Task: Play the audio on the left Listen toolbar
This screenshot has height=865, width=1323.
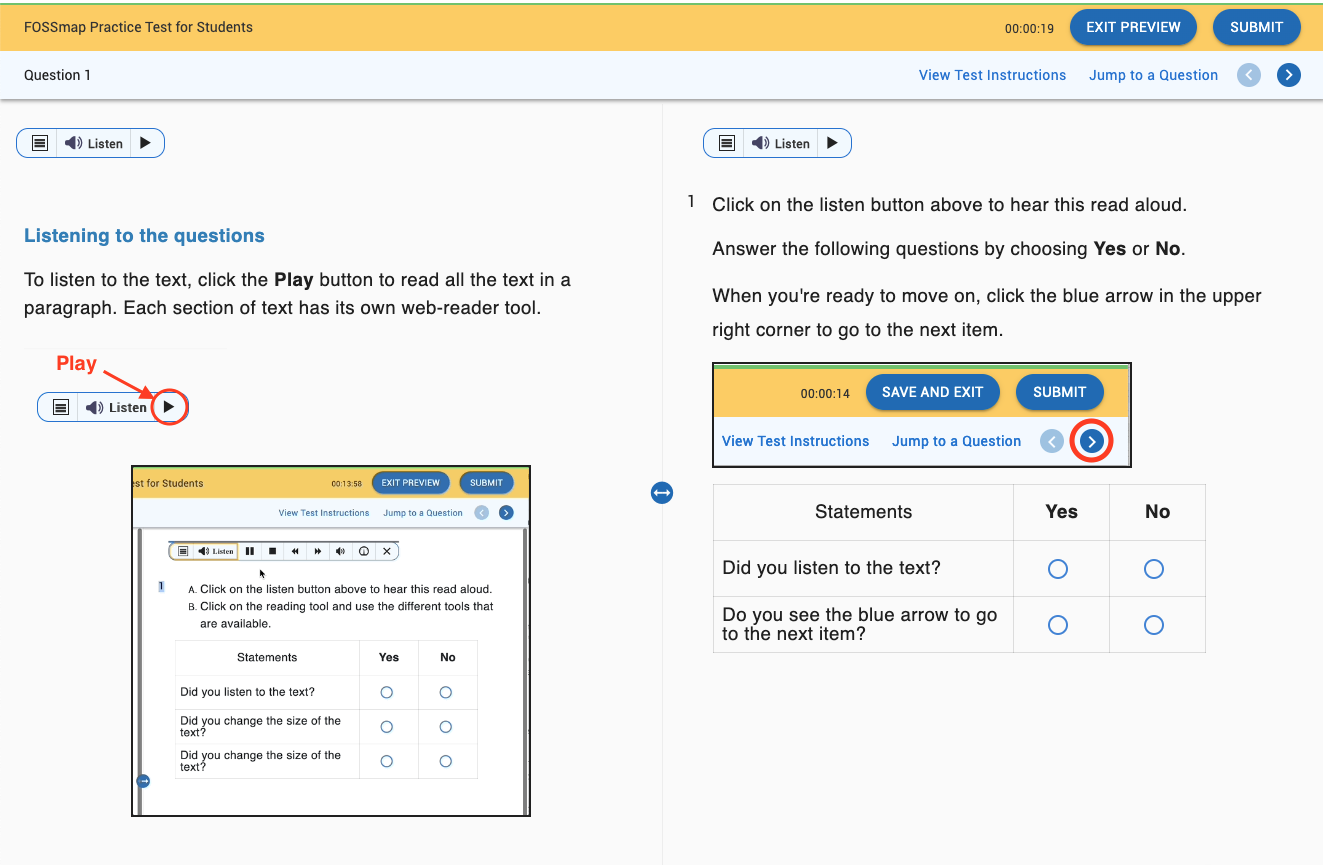Action: click(145, 142)
